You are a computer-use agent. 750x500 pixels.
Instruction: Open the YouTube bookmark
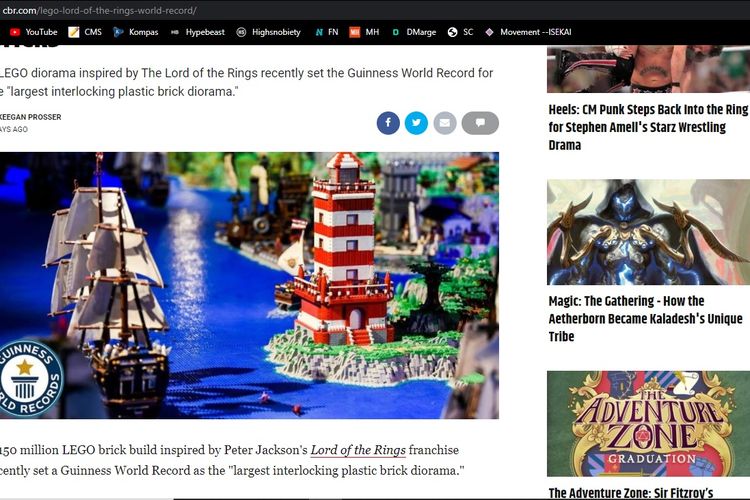coord(33,32)
